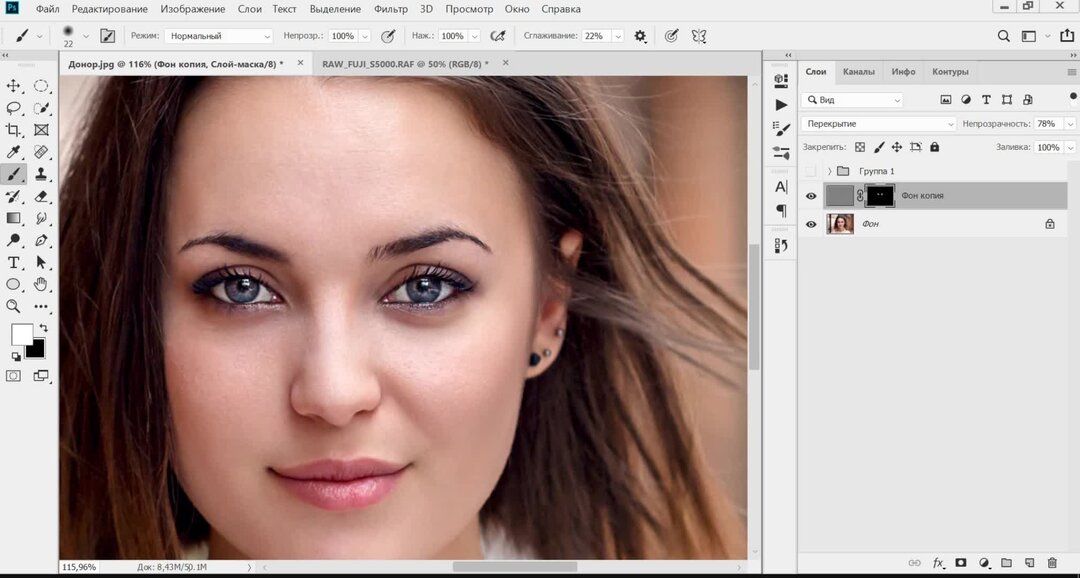
Task: Reset default foreground and background colors
Action: [x=15, y=356]
